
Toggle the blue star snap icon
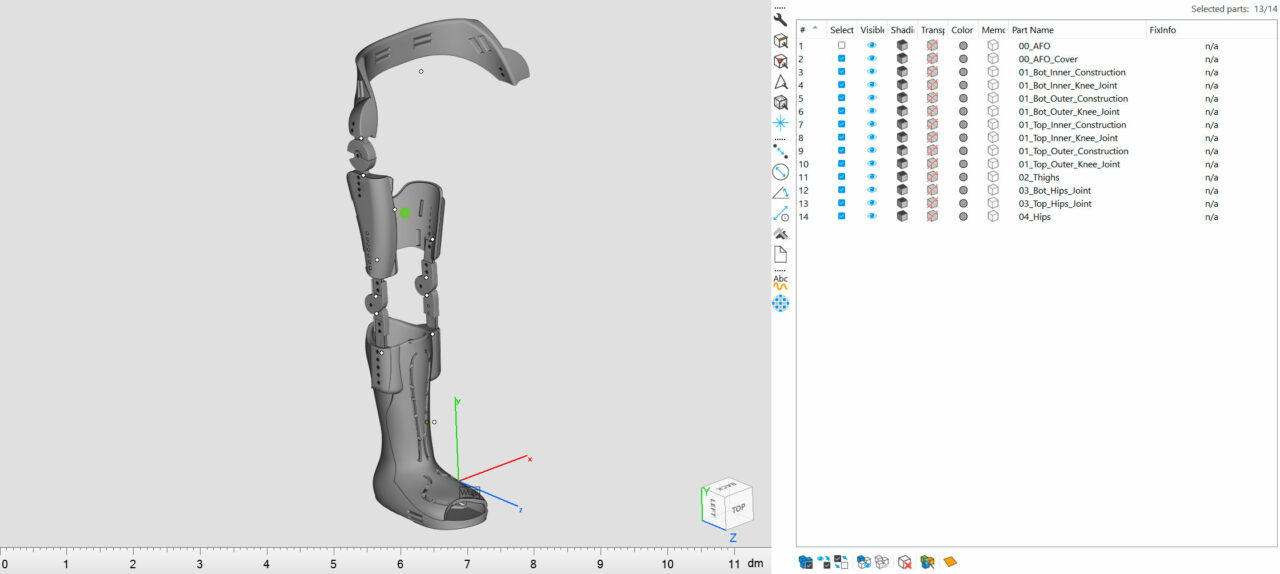[780, 122]
